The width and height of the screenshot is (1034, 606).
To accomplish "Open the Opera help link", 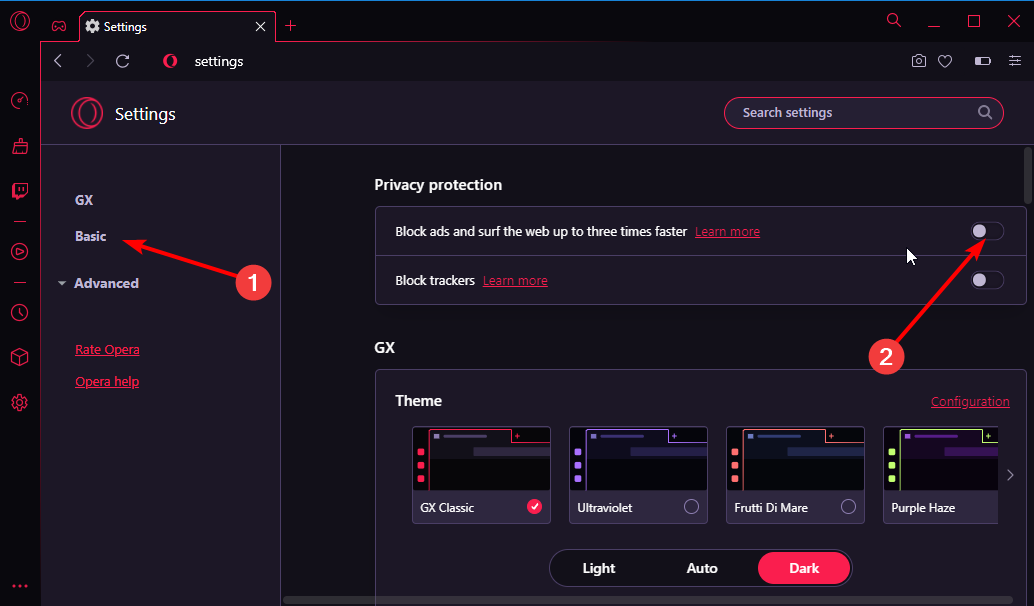I will (107, 381).
